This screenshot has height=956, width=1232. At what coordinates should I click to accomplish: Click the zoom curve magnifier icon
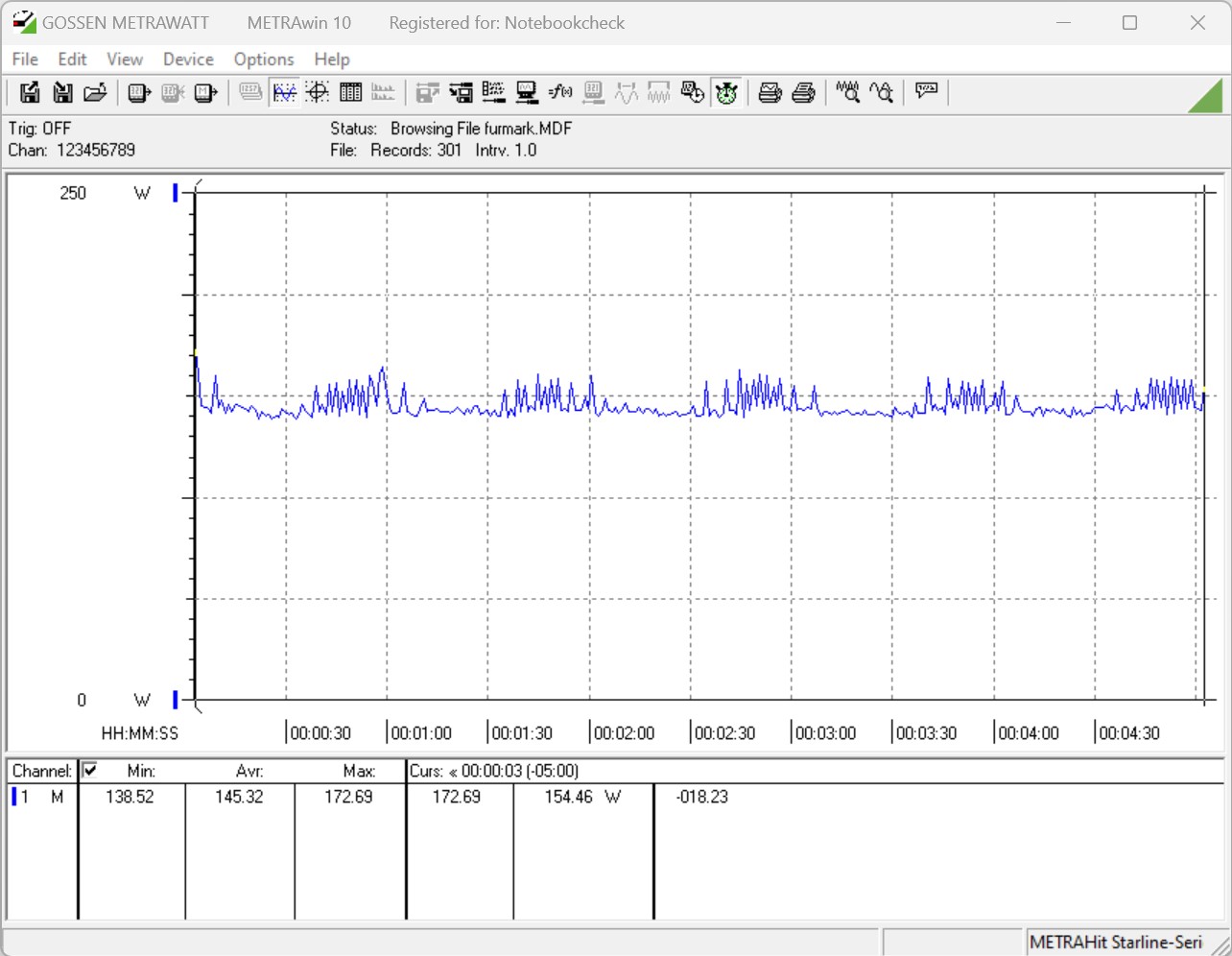pos(881,92)
